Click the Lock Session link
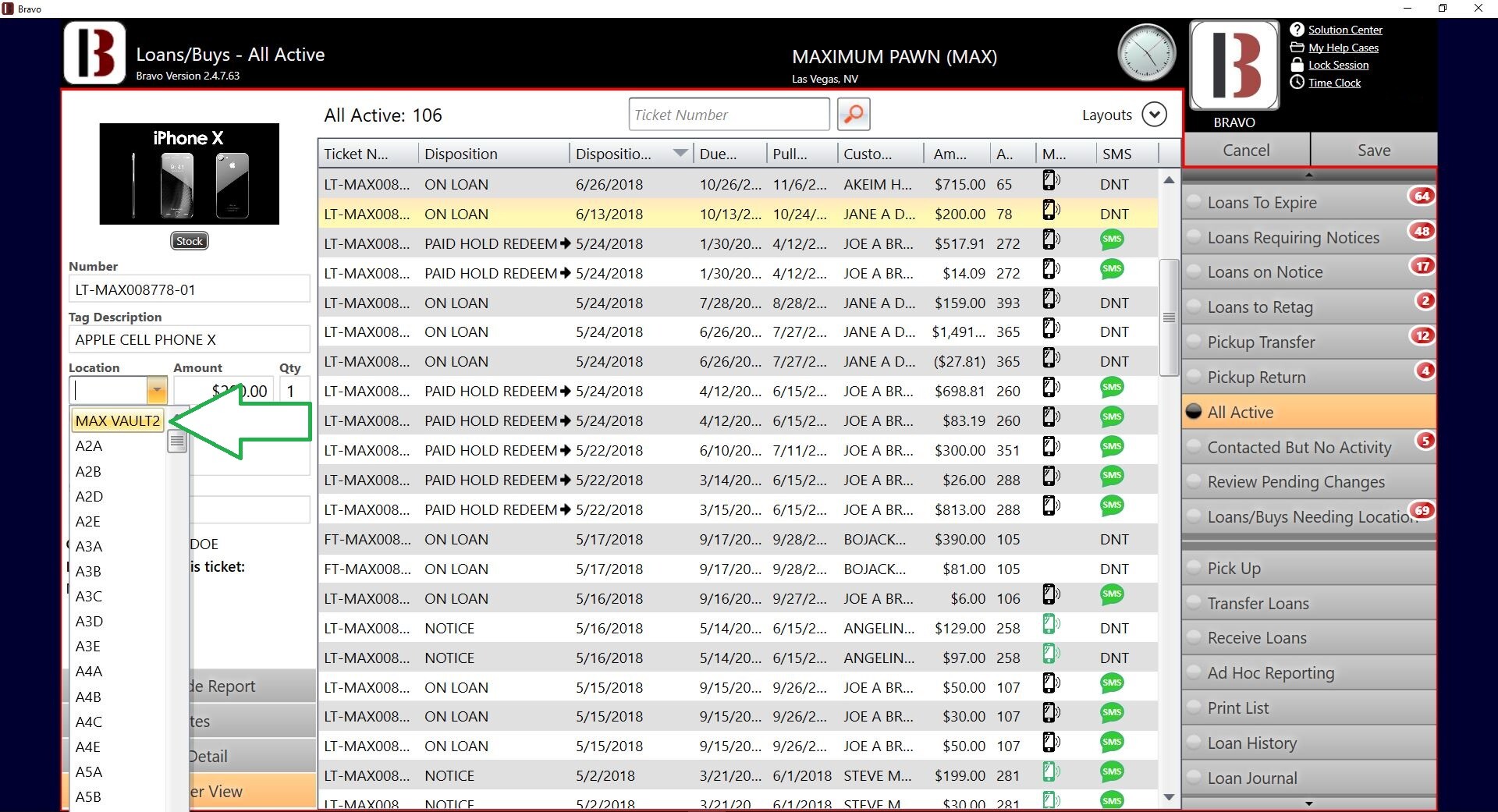This screenshot has width=1498, height=812. click(1338, 65)
